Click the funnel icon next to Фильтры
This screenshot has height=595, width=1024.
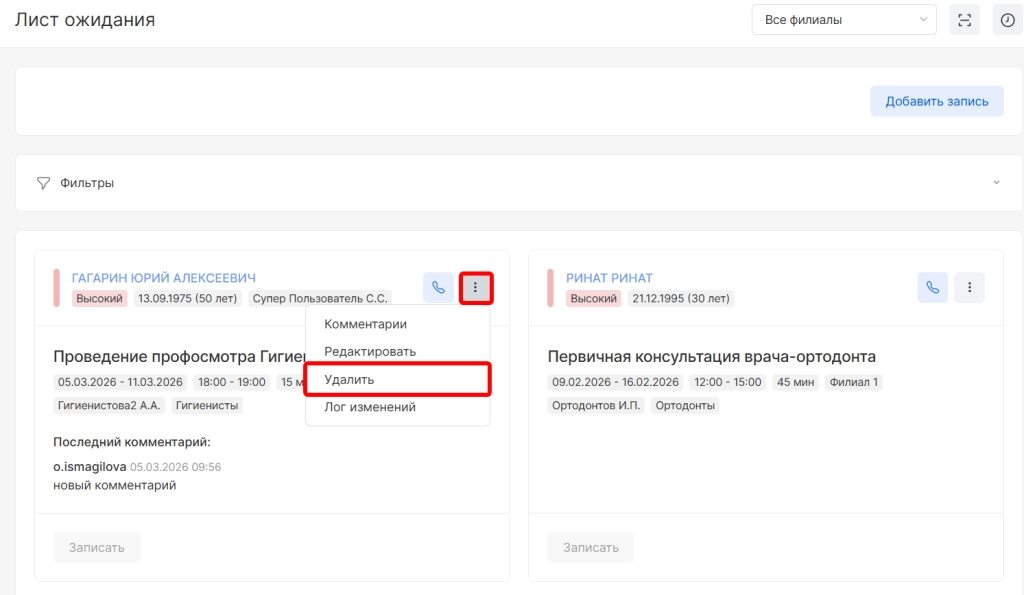pos(43,183)
